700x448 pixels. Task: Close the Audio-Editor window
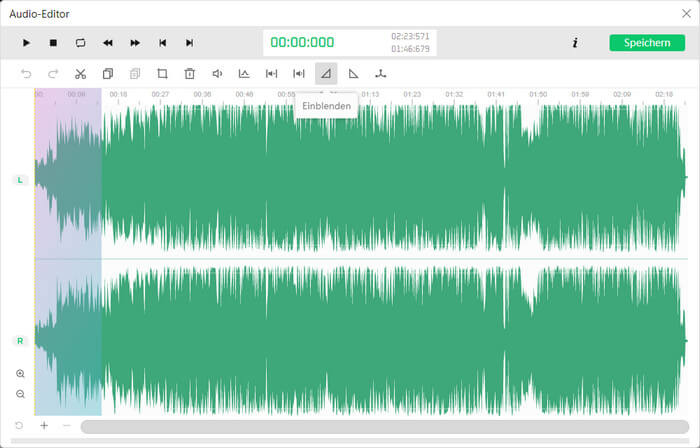tap(687, 14)
